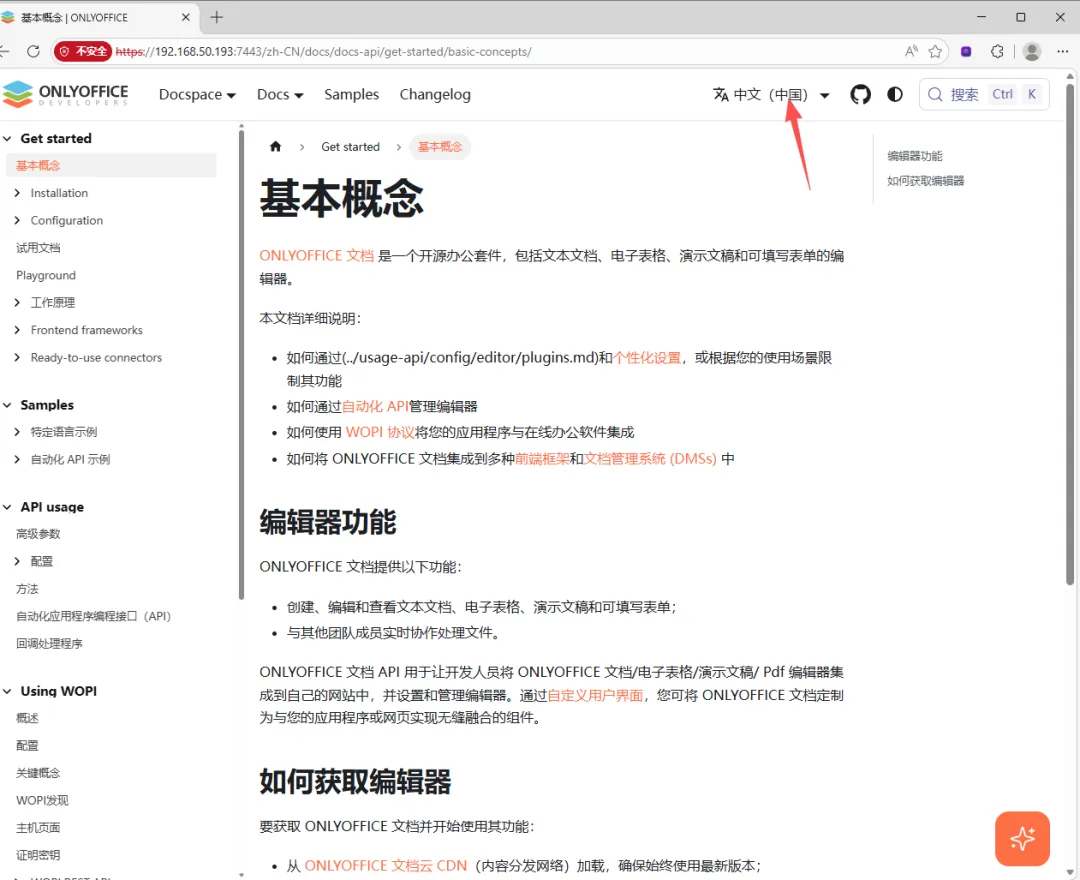Collapse the Samples sidebar section
Screen dimensions: 1080x880
coord(8,405)
